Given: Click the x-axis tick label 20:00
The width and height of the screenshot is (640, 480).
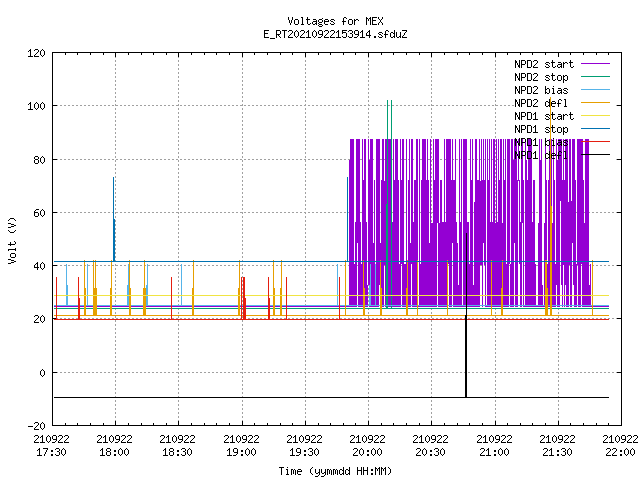Looking at the screenshot, I should (367, 452).
